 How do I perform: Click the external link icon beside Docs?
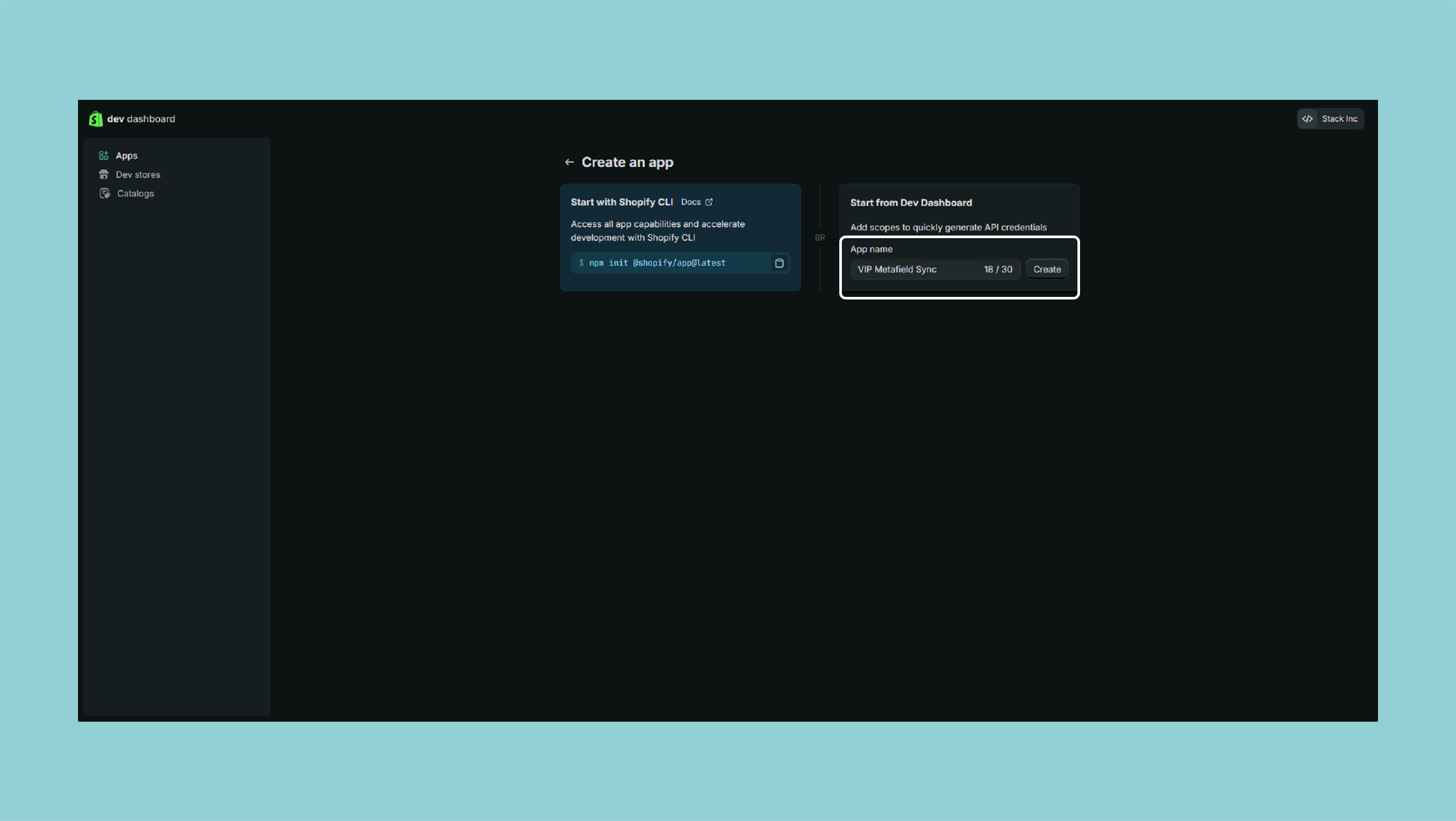tap(709, 202)
